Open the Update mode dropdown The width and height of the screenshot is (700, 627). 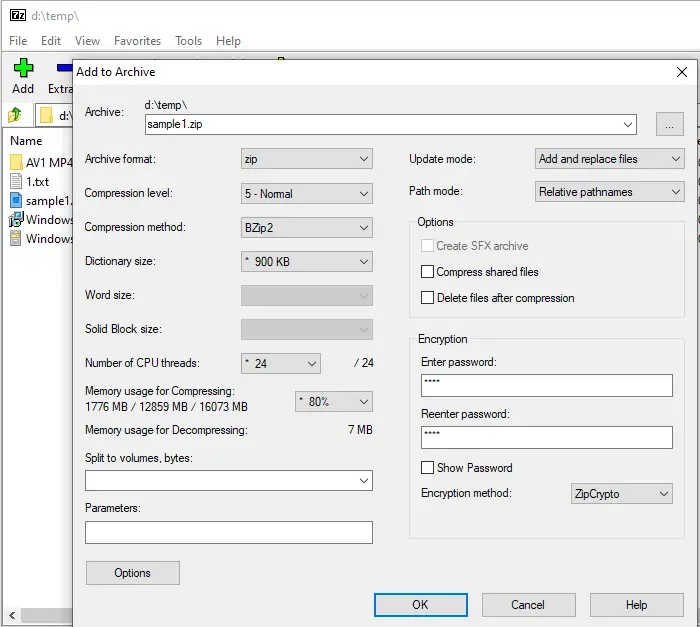point(609,159)
